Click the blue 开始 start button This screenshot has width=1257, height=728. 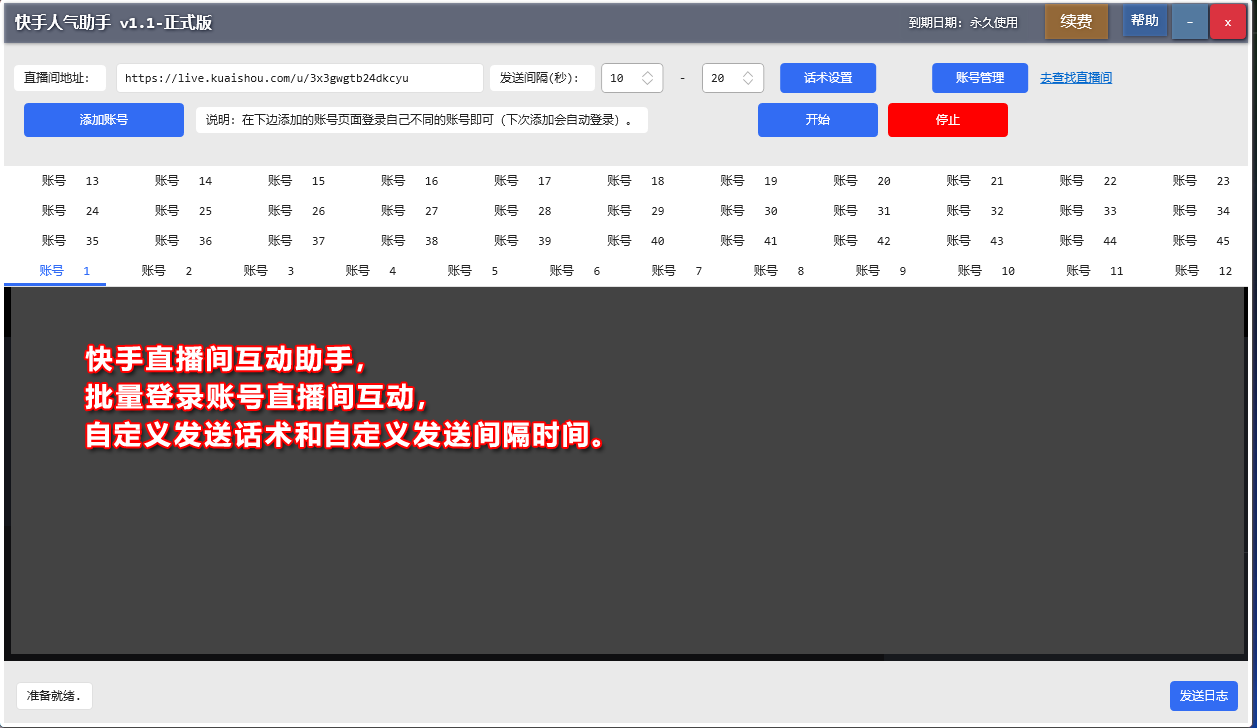click(818, 120)
